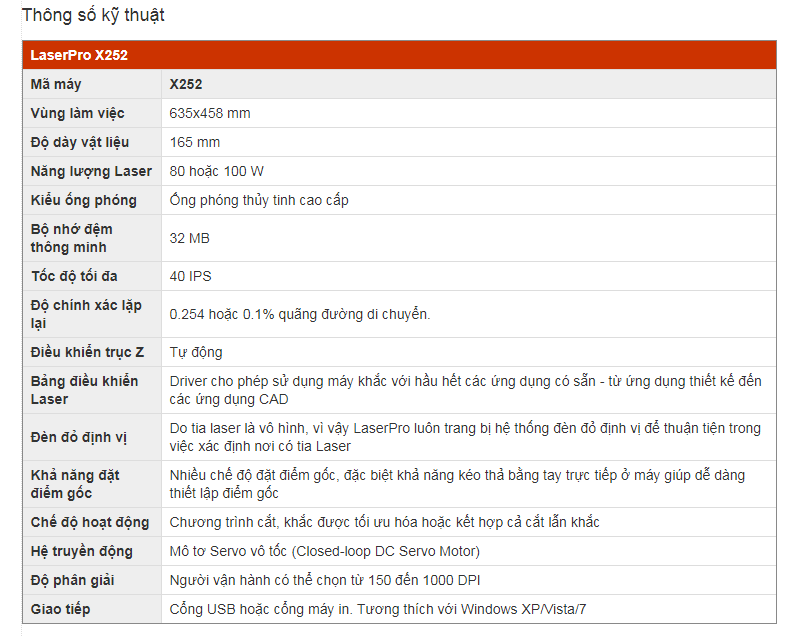Select the 'Vùng làm việc' label

tap(77, 113)
